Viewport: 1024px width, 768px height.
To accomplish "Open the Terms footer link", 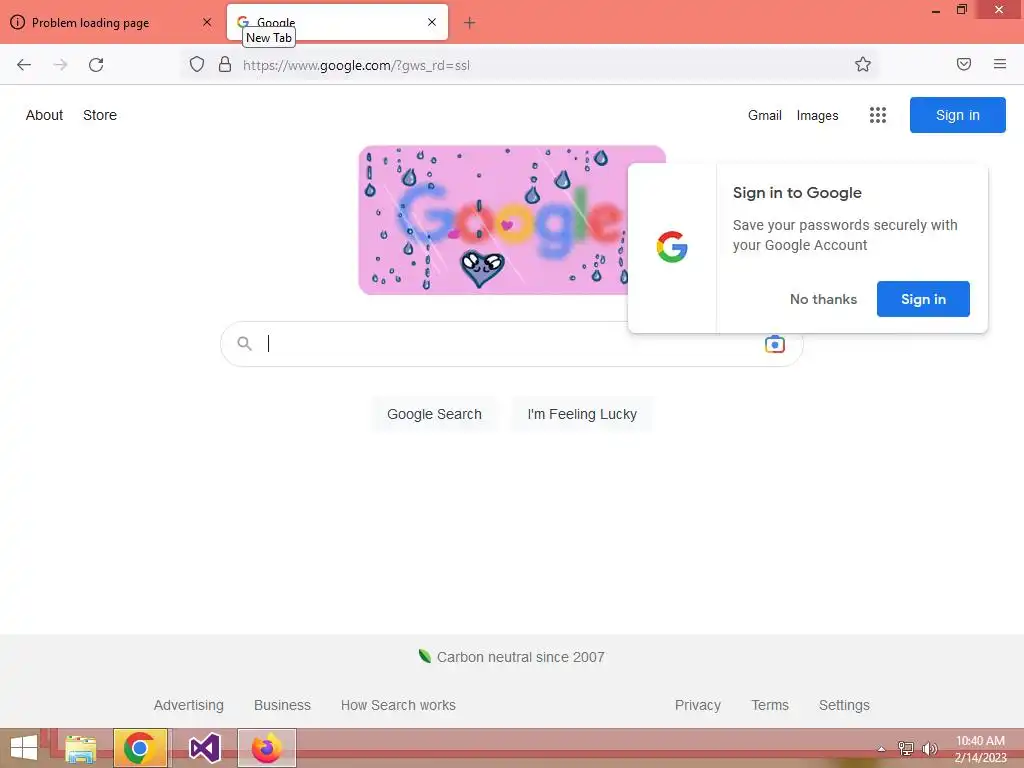I will (x=770, y=705).
